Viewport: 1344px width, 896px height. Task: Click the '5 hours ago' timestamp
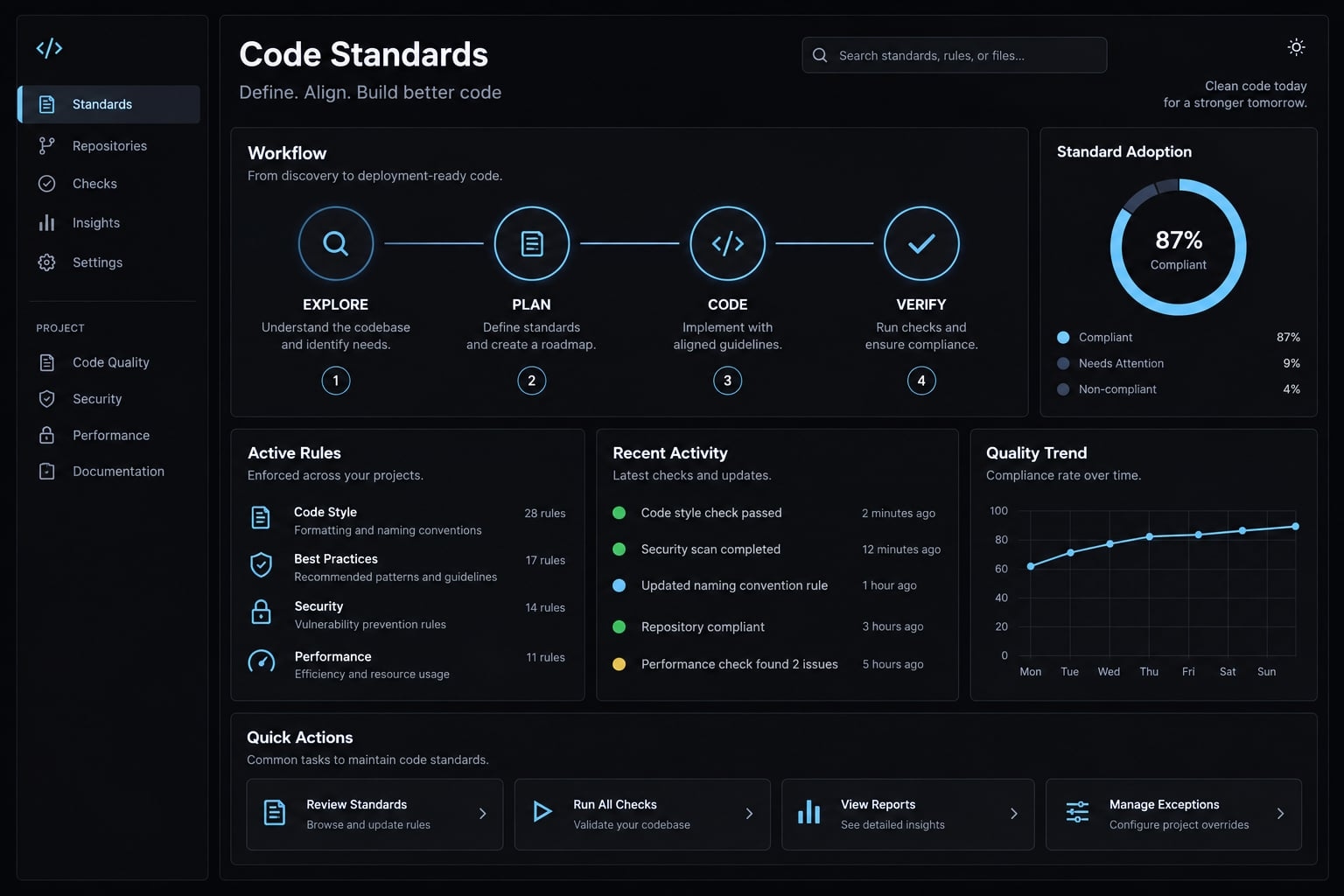pyautogui.click(x=892, y=664)
